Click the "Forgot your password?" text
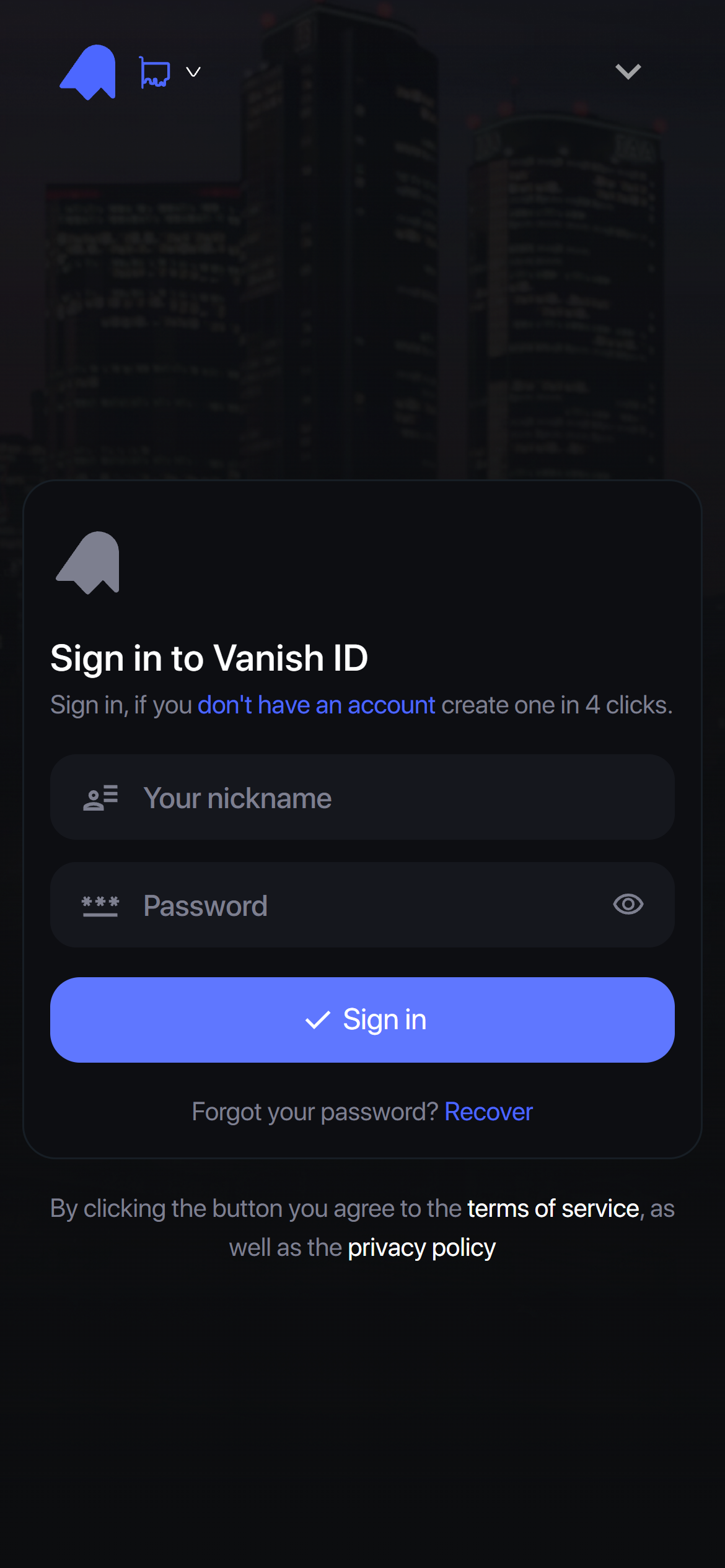This screenshot has width=725, height=1568. point(315,1112)
